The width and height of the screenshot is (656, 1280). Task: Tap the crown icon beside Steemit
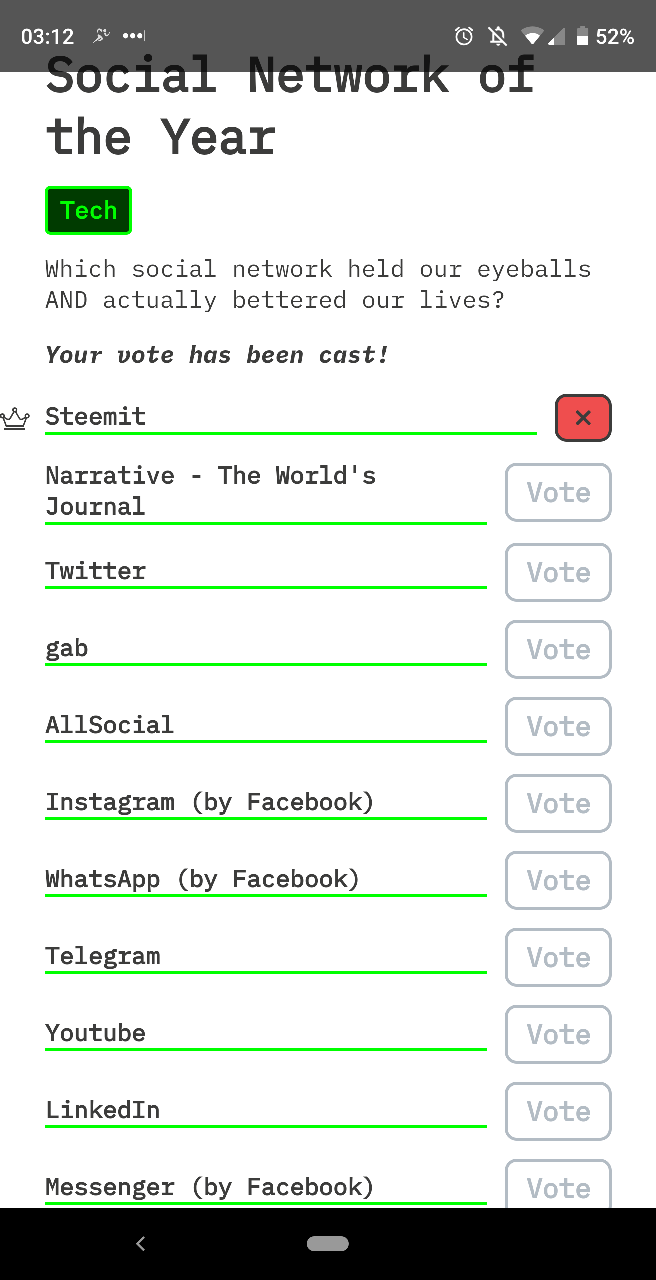point(15,418)
